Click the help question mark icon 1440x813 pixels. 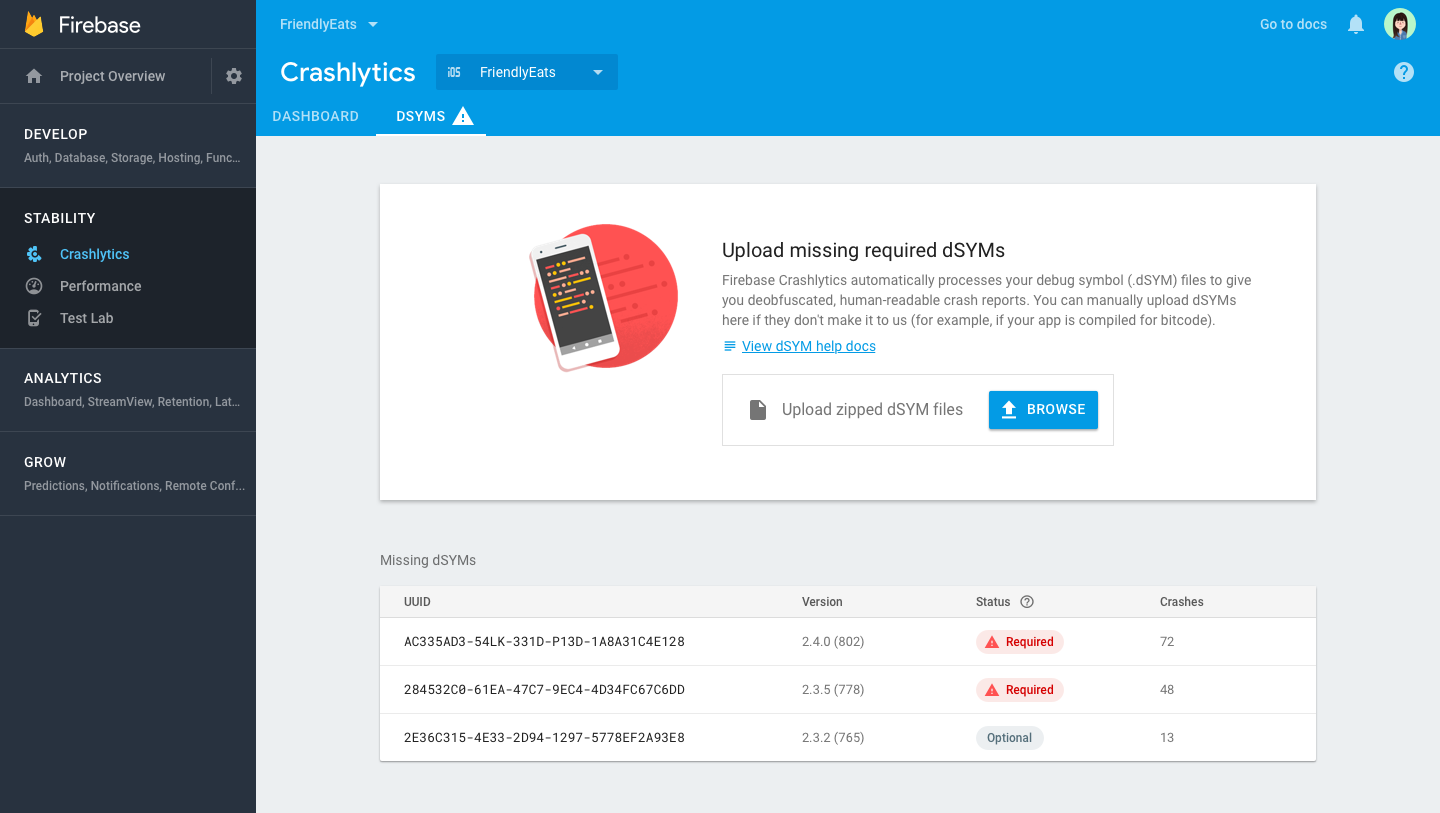tap(1404, 72)
